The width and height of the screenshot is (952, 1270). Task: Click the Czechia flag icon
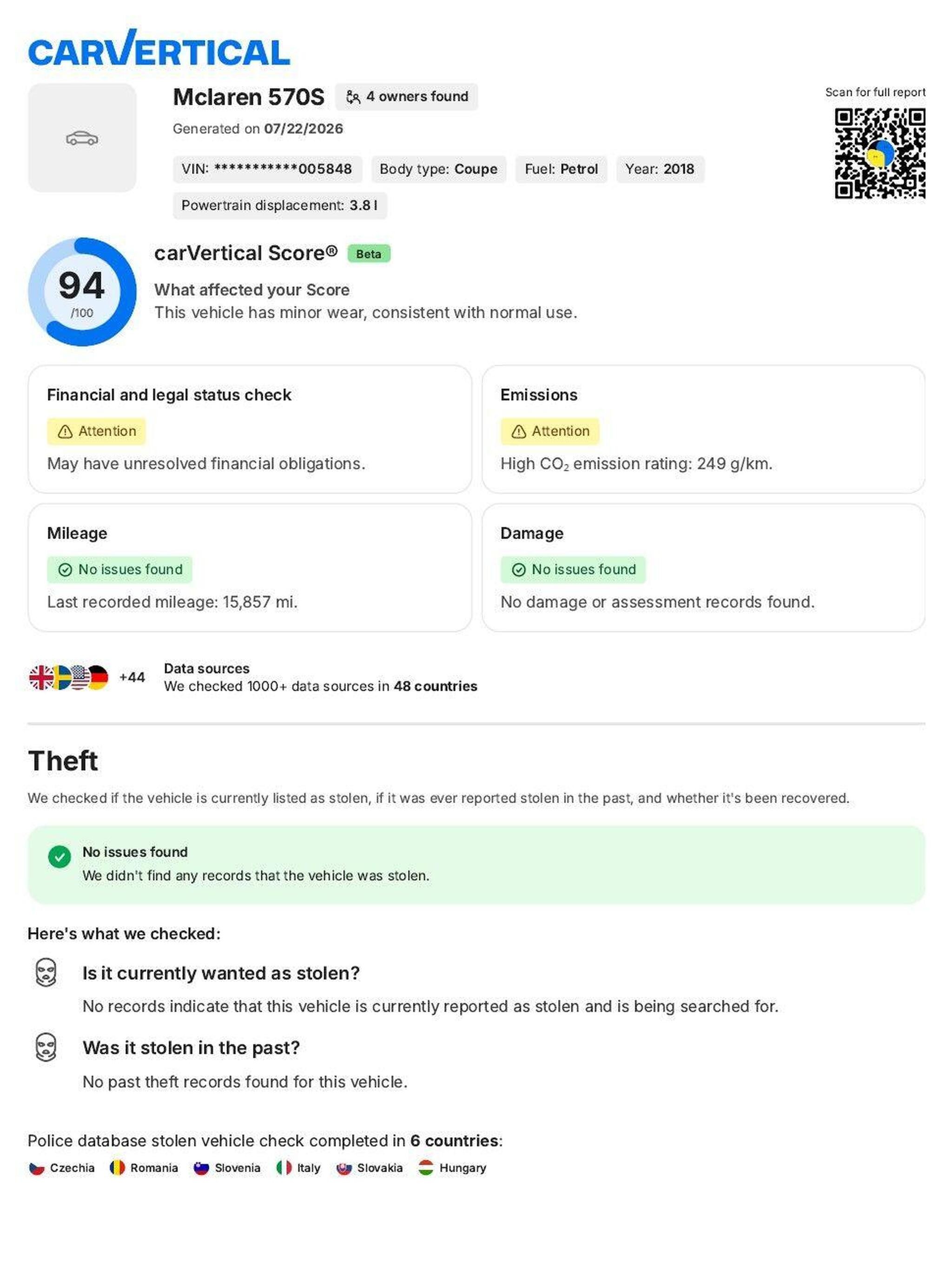37,1167
